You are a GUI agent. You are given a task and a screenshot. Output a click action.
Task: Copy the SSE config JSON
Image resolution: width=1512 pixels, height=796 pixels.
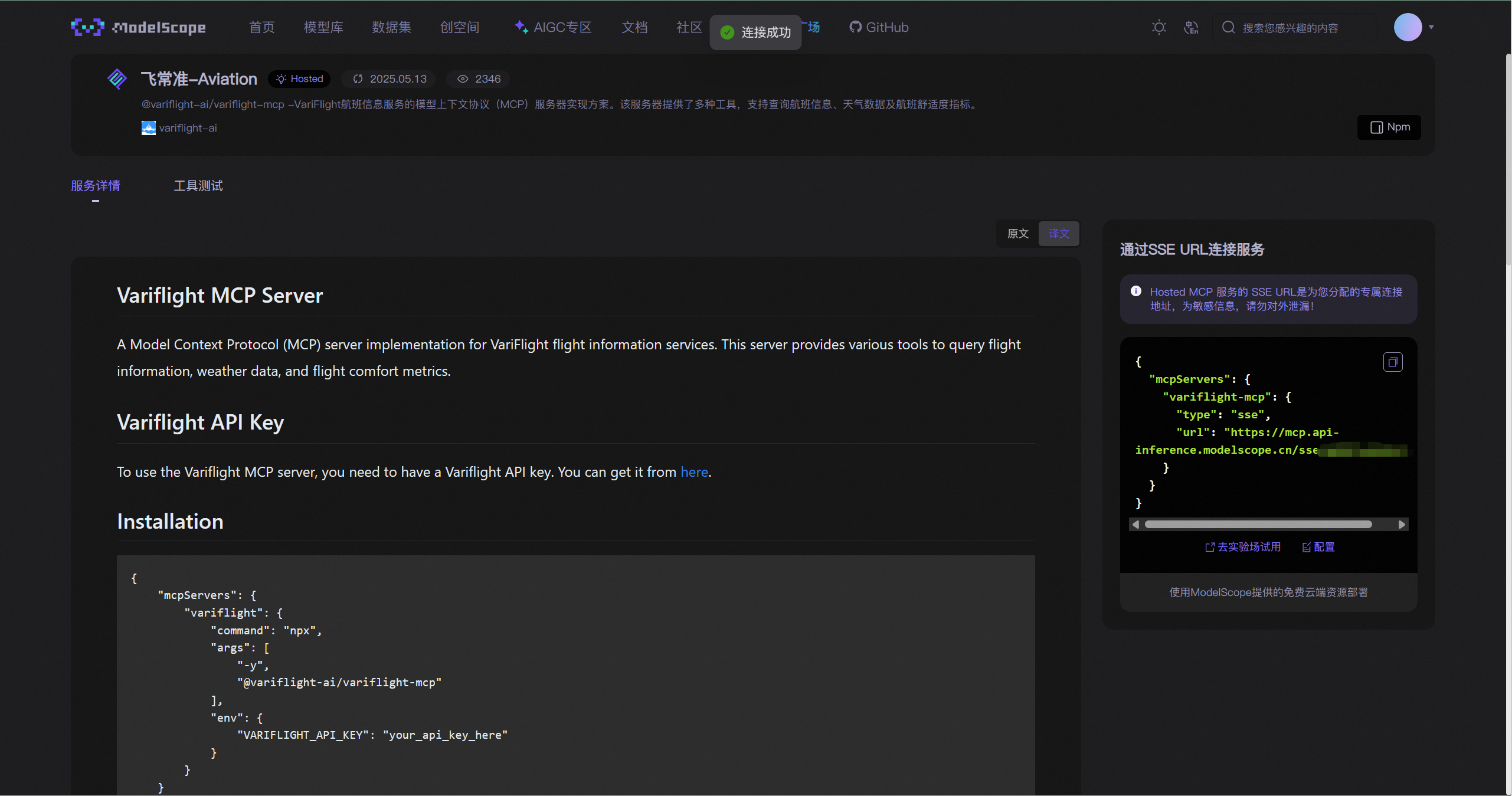click(x=1393, y=362)
